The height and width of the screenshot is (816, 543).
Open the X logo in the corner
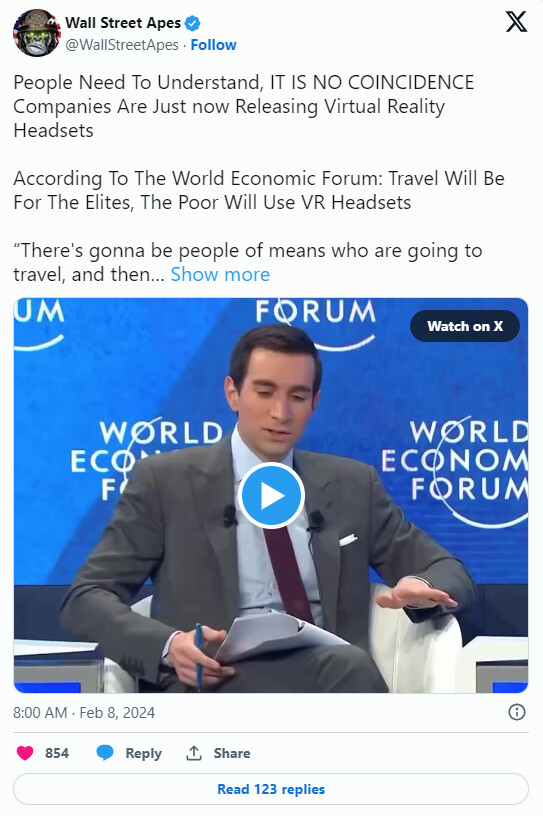516,22
